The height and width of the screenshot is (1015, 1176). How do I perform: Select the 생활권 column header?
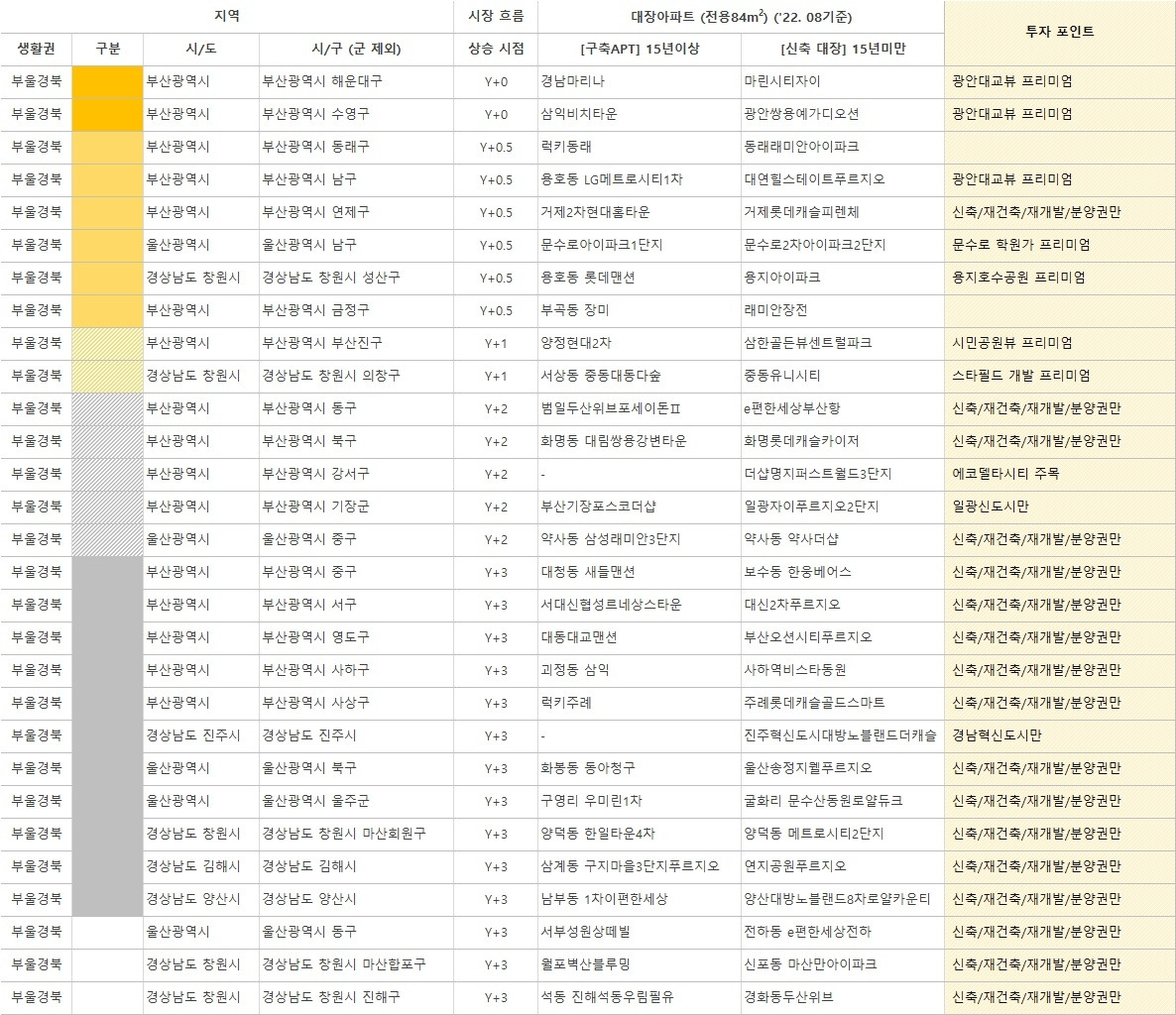point(36,50)
